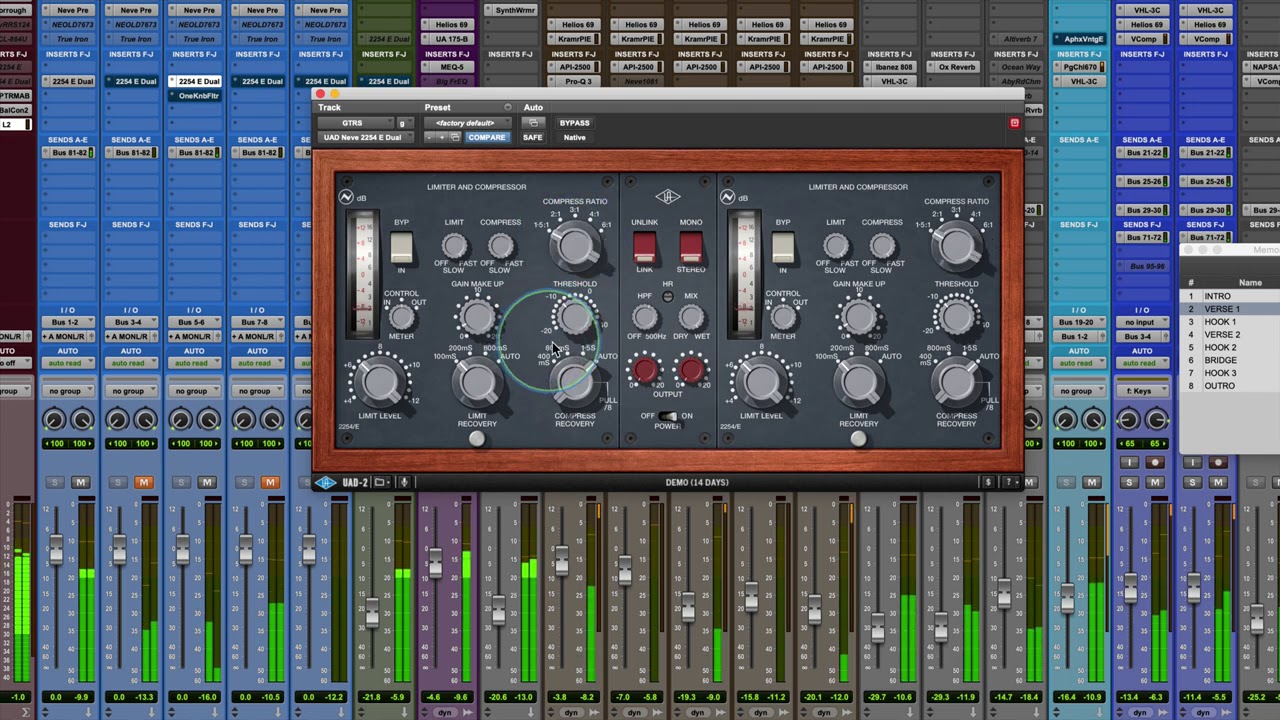Click the COMPARE button
1280x720 pixels.
click(x=486, y=137)
